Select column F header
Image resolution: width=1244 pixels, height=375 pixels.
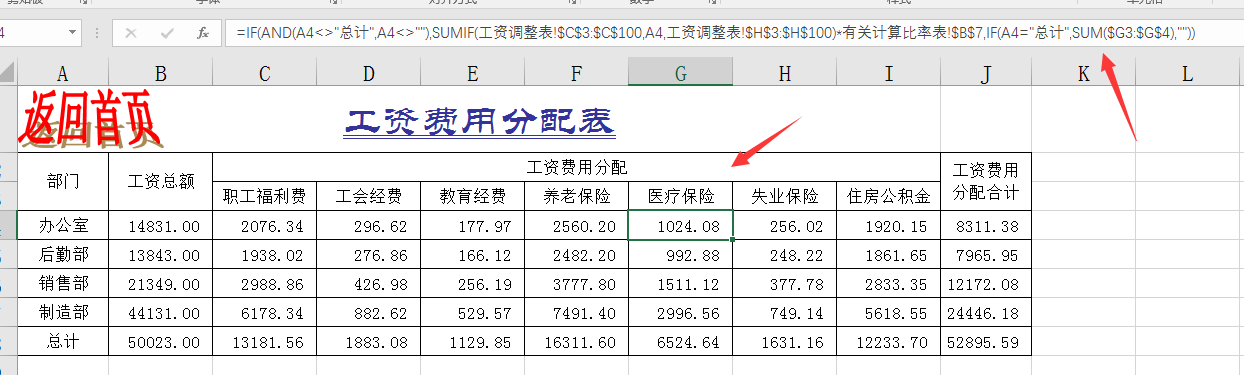[x=576, y=73]
